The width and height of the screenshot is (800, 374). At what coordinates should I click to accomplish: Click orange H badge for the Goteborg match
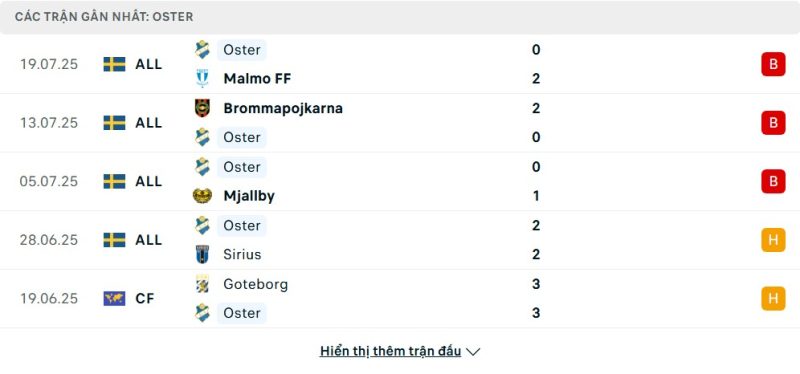(773, 298)
